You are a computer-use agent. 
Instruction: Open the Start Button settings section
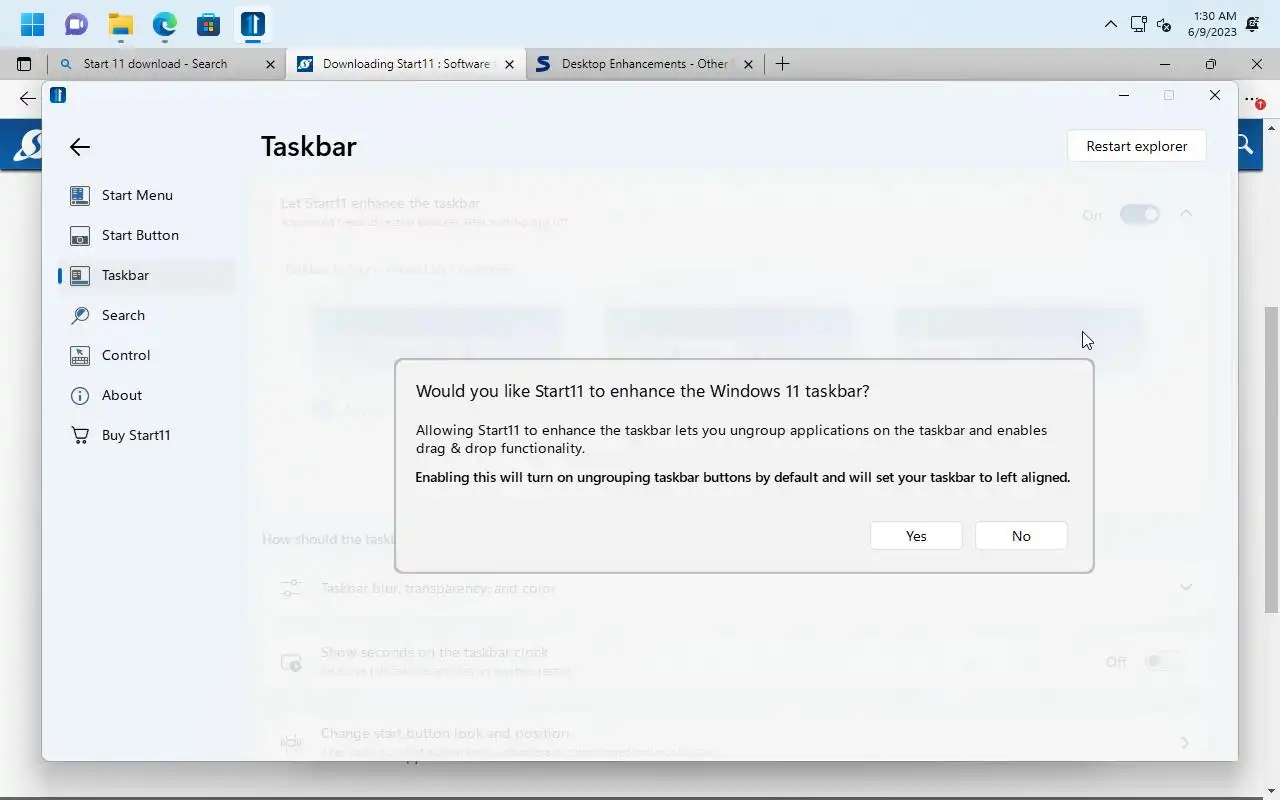click(x=147, y=235)
